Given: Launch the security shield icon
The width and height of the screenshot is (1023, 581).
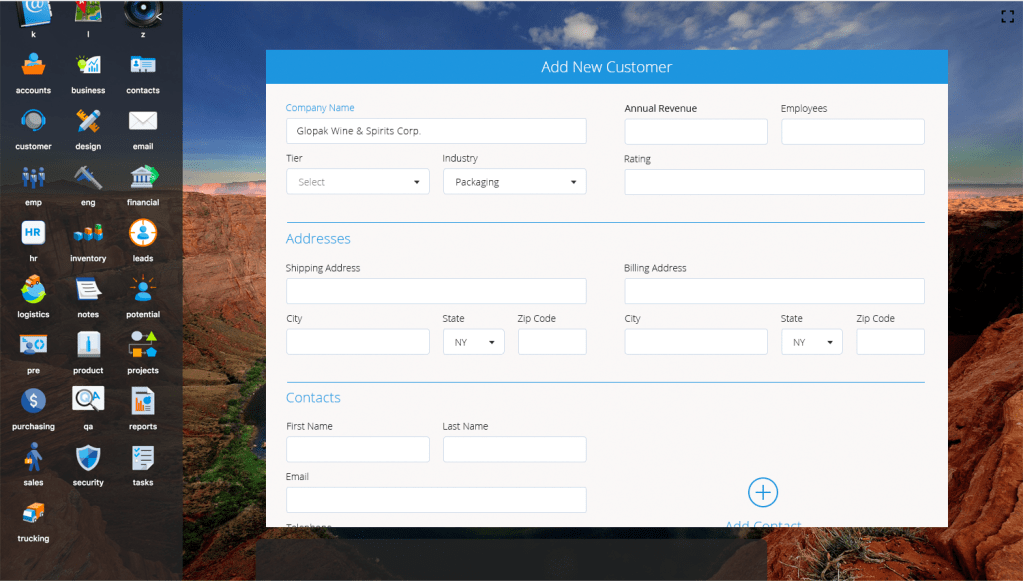Looking at the screenshot, I should click(88, 458).
